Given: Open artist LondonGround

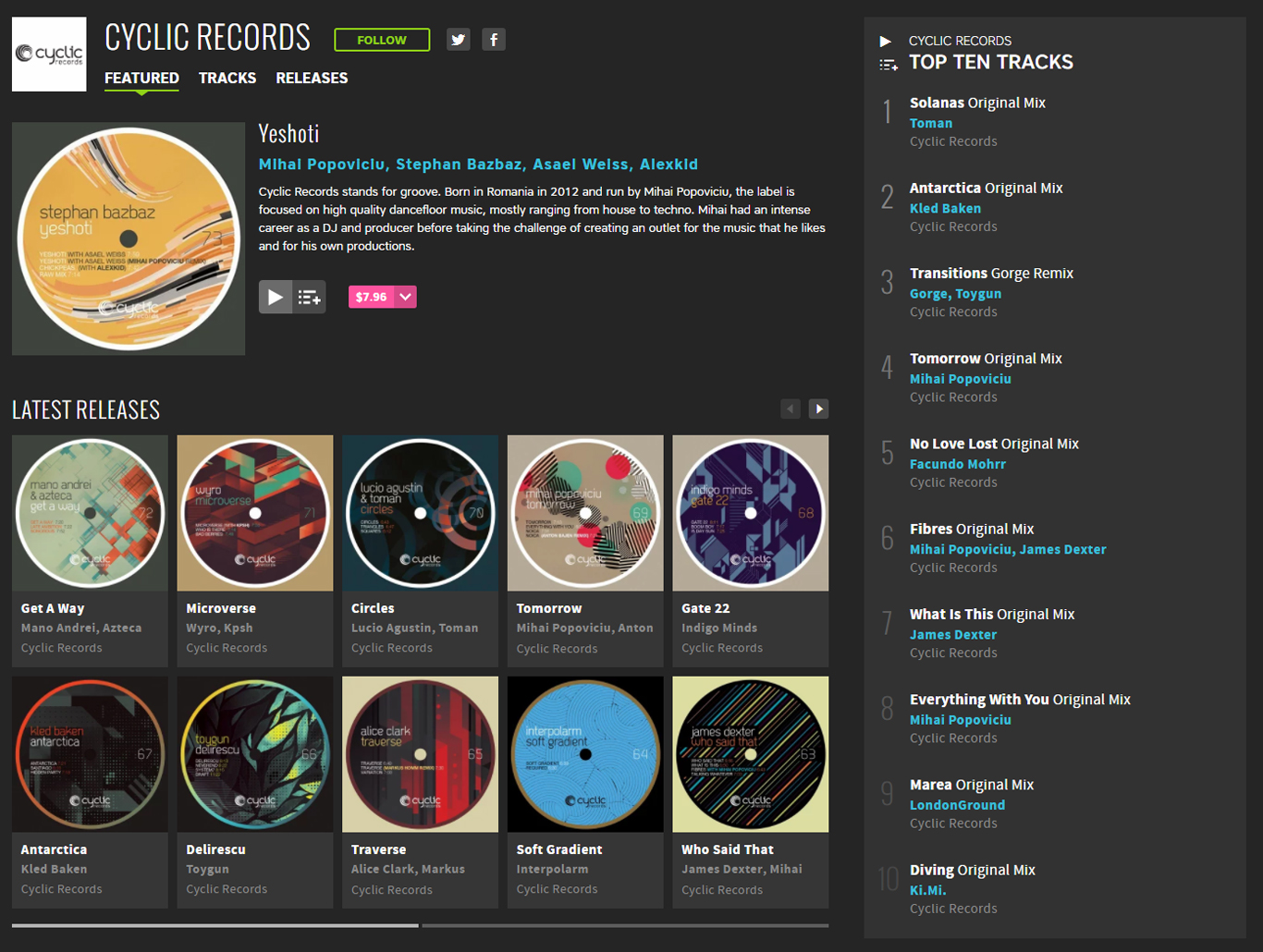Looking at the screenshot, I should [x=957, y=805].
